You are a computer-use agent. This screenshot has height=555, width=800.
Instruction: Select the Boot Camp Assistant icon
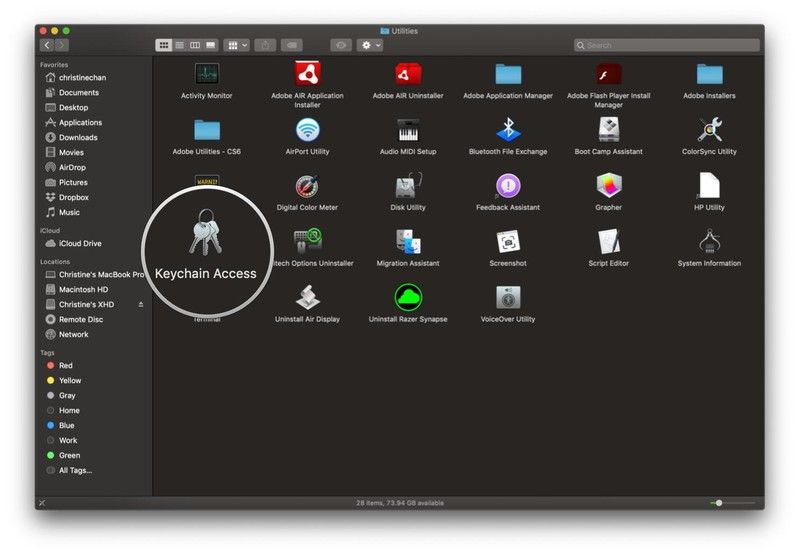click(608, 130)
